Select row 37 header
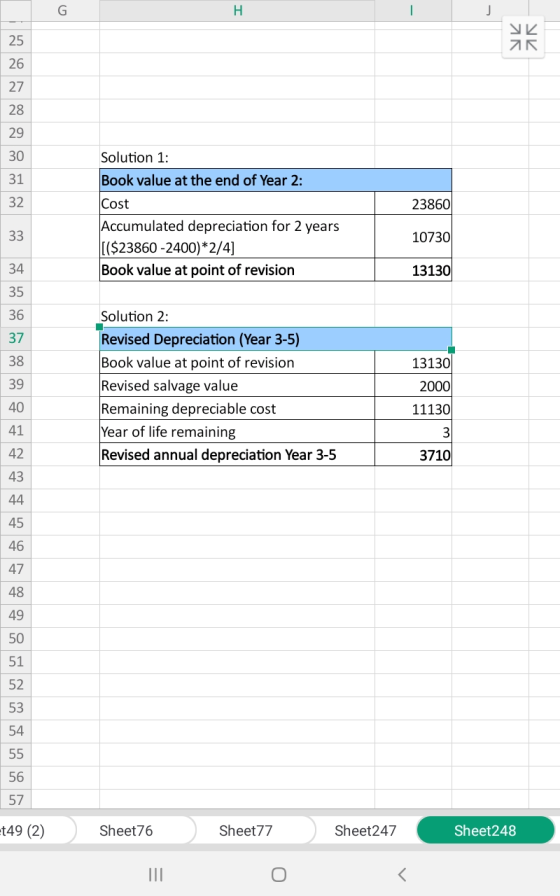Image resolution: width=560 pixels, height=896 pixels. click(x=15, y=338)
